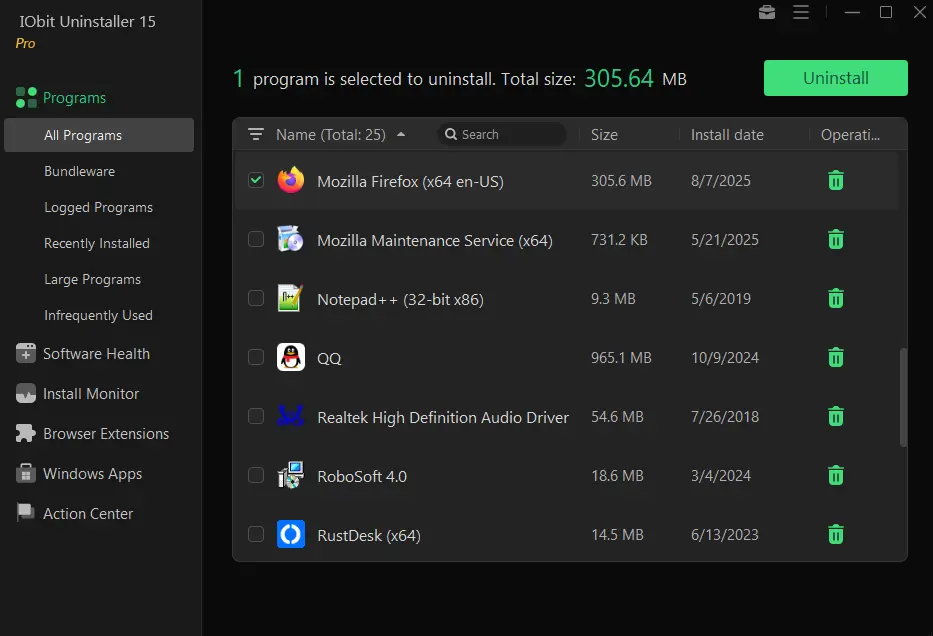Select the Notepad++ (32-bit x86) name
Image resolution: width=933 pixels, height=636 pixels.
point(400,299)
